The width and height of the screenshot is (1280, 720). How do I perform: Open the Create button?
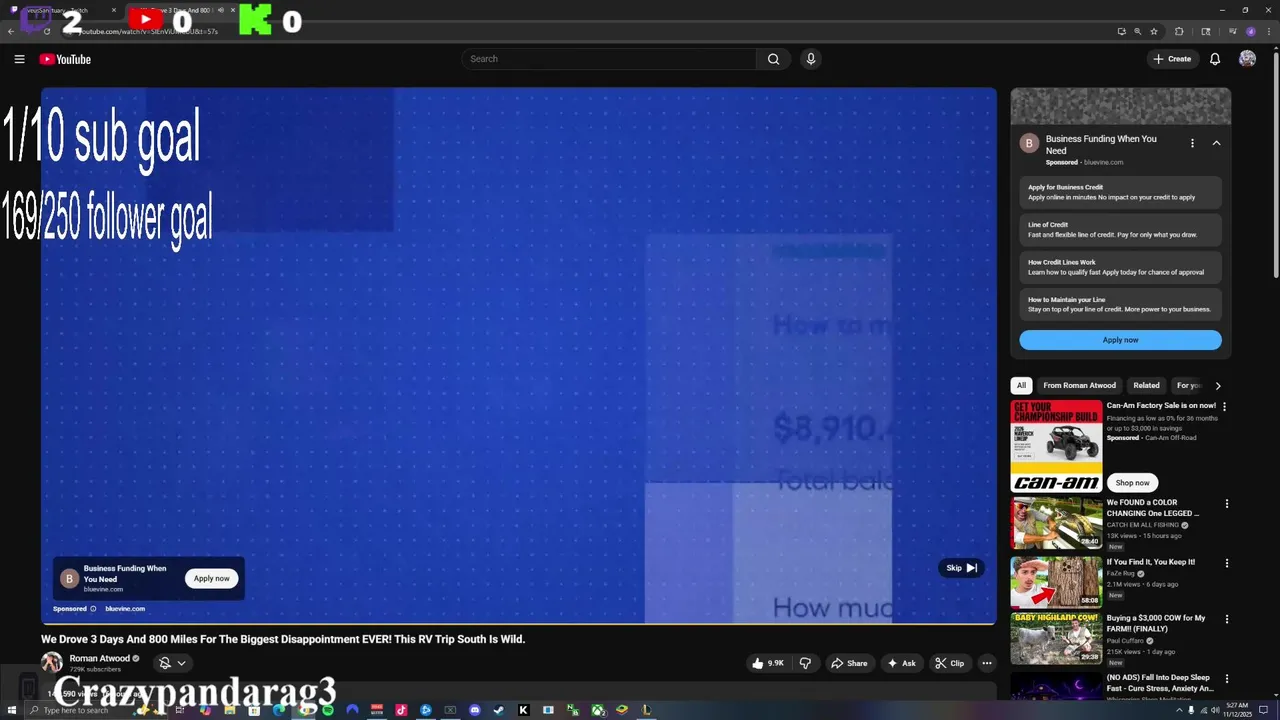point(1172,59)
